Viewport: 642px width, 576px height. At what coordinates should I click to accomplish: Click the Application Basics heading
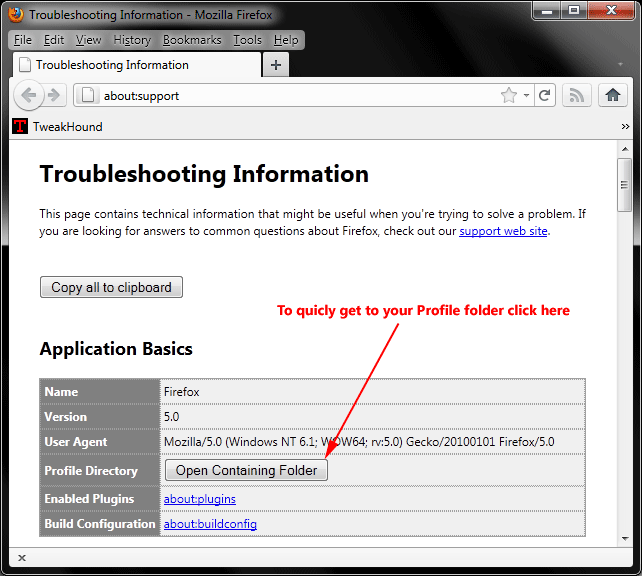pyautogui.click(x=116, y=349)
